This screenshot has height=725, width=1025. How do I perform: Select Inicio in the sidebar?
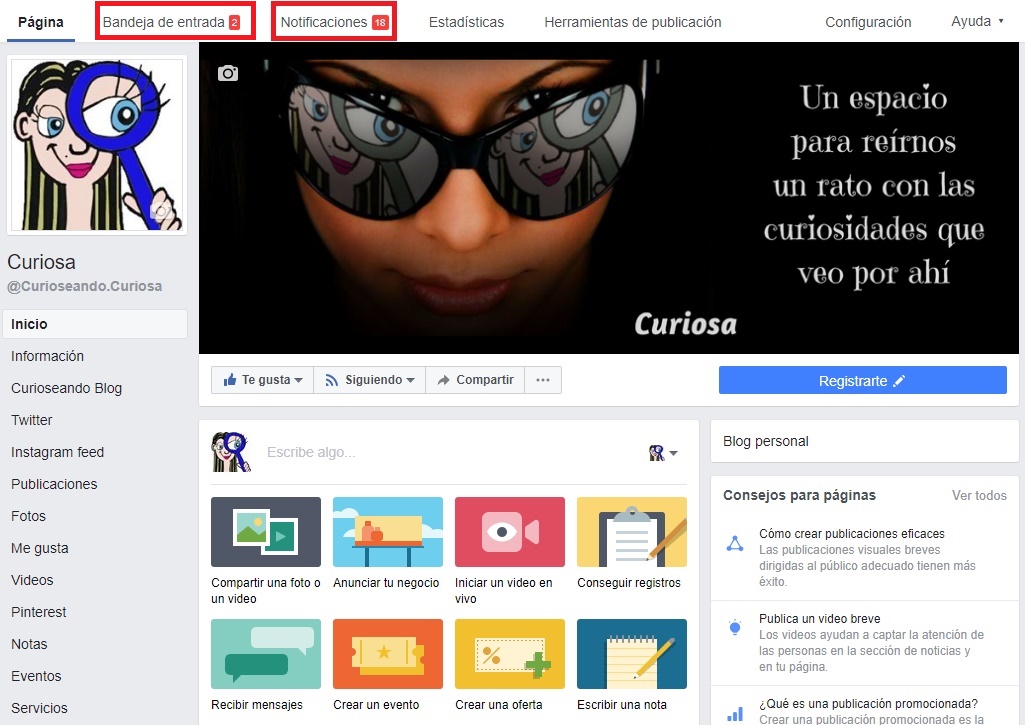(95, 324)
